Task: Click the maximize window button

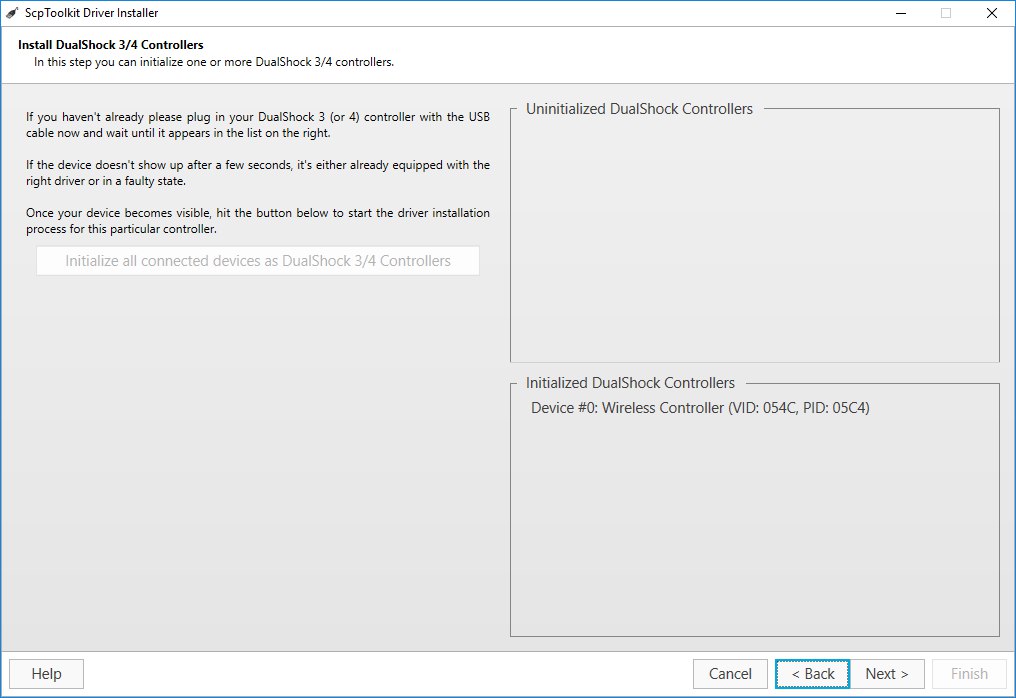Action: pos(945,13)
